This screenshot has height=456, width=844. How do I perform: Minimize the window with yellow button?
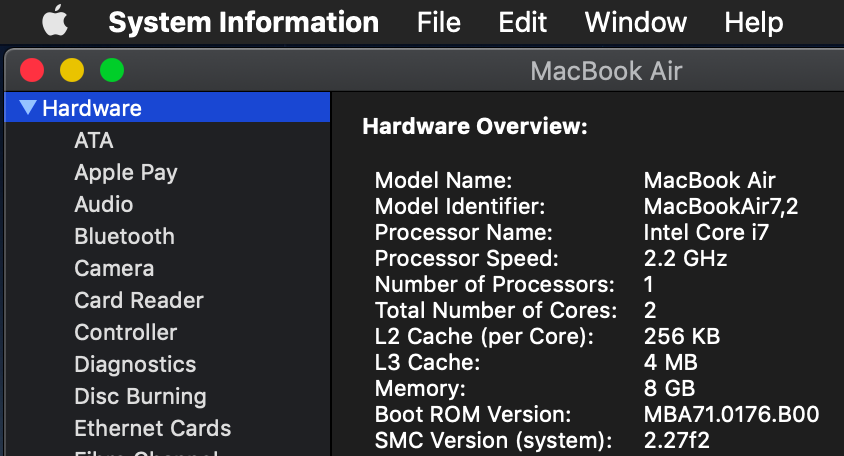[72, 70]
